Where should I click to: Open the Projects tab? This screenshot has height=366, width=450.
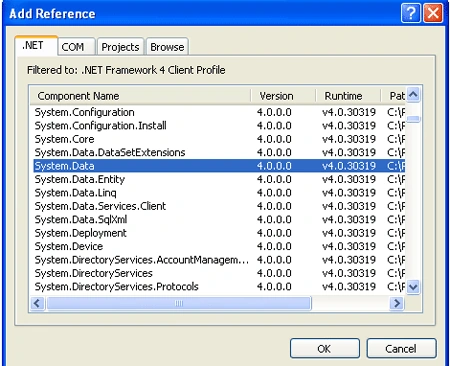click(x=120, y=47)
